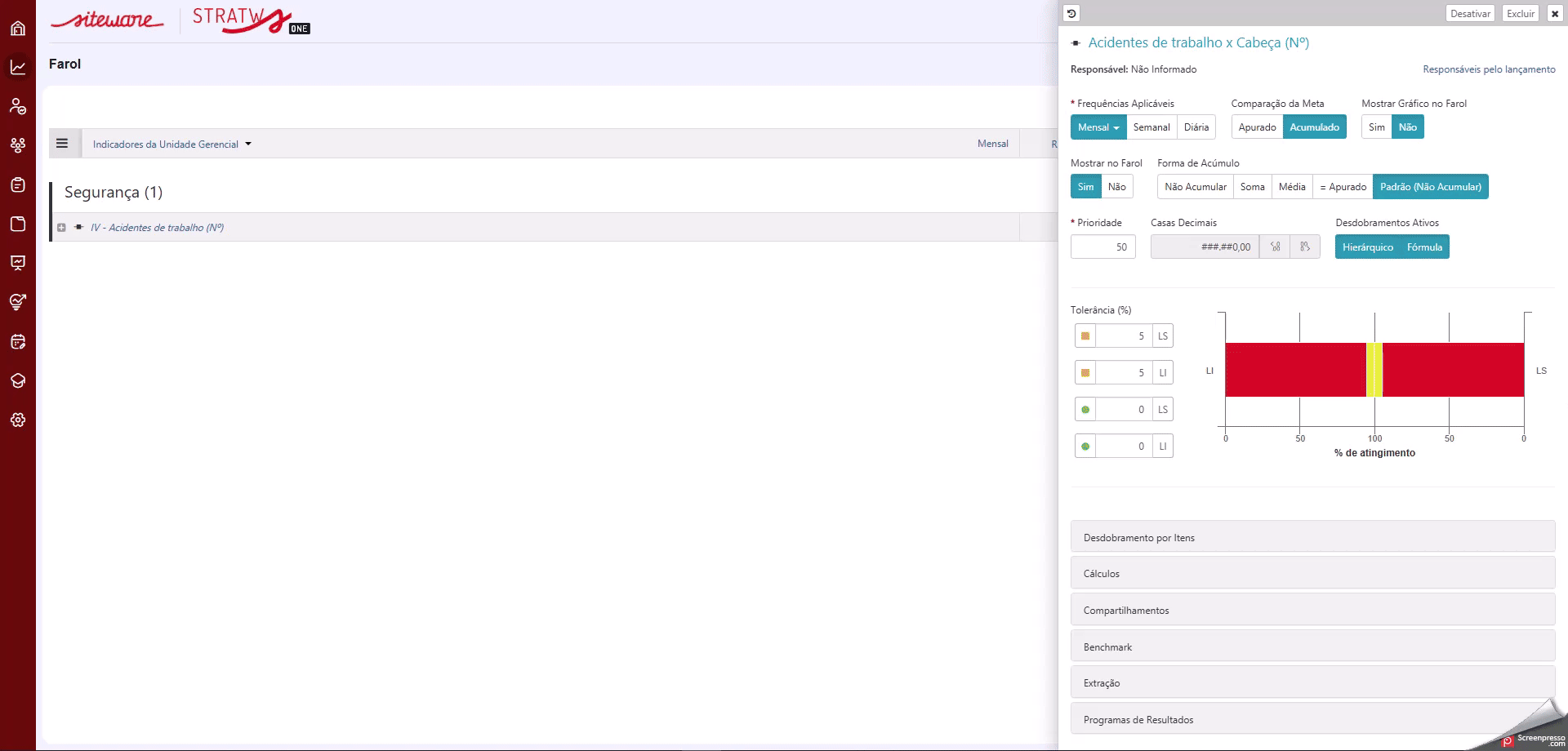Click the Prioridade input field
This screenshot has width=1568, height=751.
(1102, 247)
